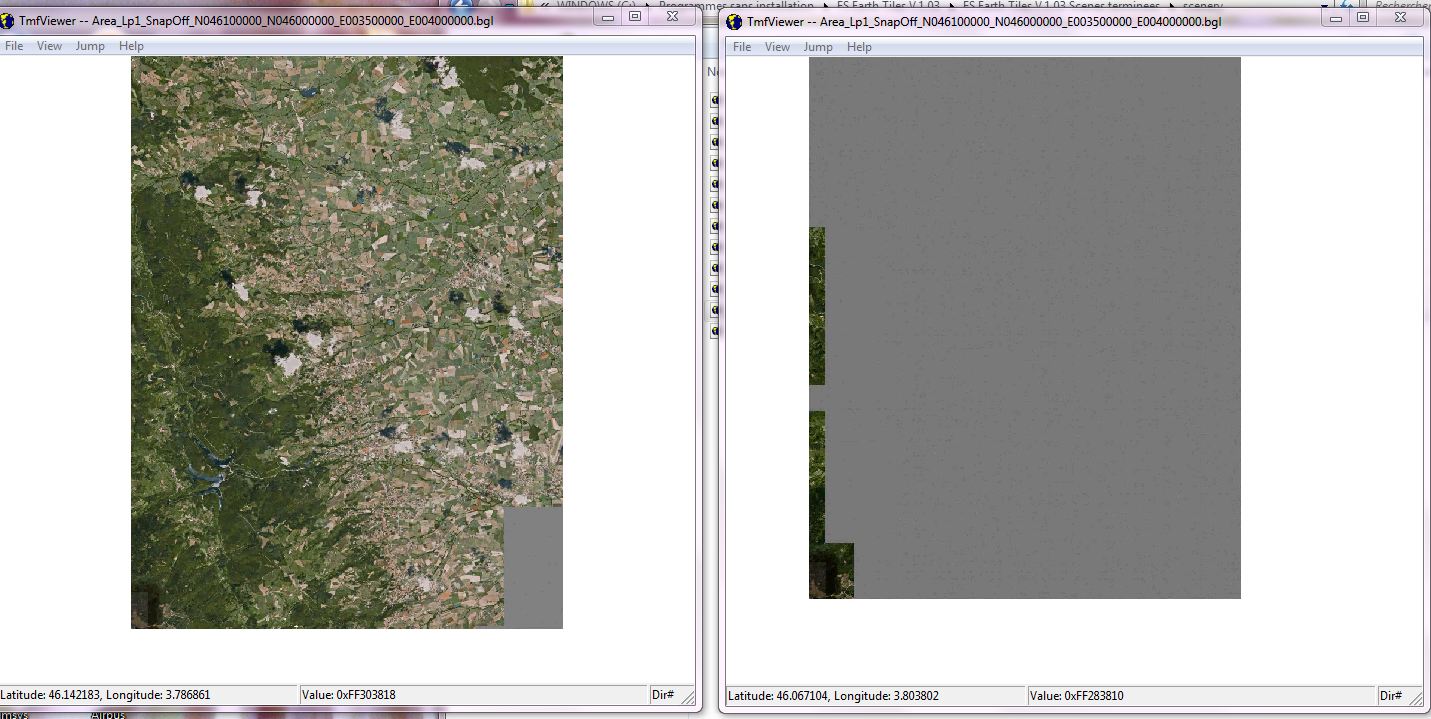The image size is (1431, 719).
Task: Click the large grey image in right window
Action: coord(1025,327)
